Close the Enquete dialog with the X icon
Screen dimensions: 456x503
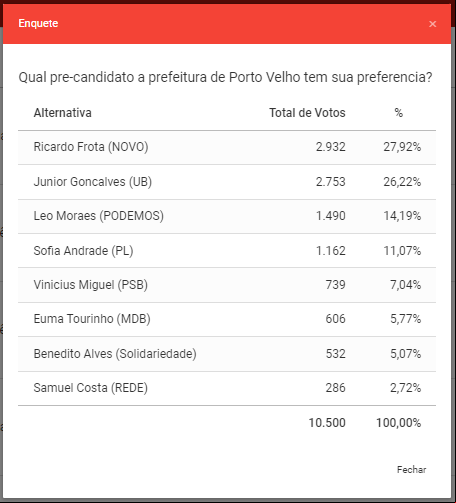[432, 24]
